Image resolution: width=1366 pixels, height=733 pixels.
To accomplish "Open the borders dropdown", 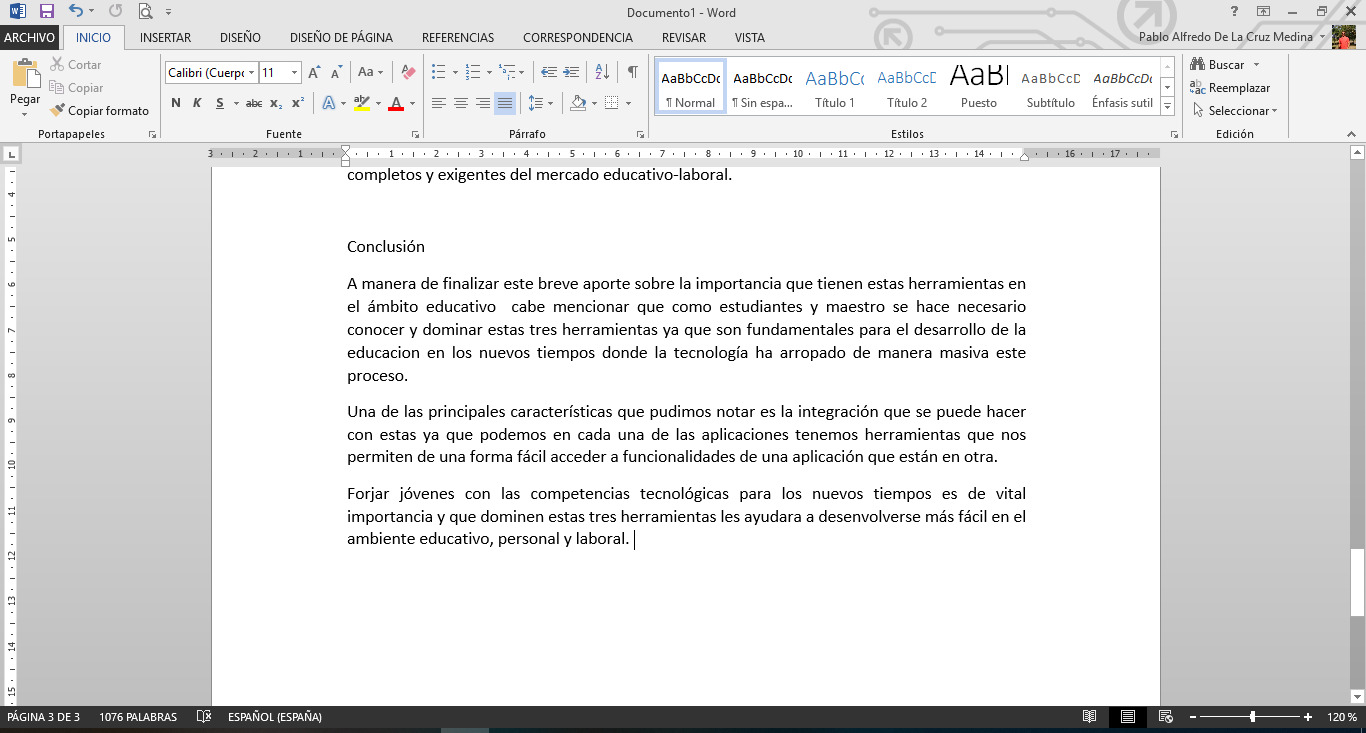I will [627, 103].
